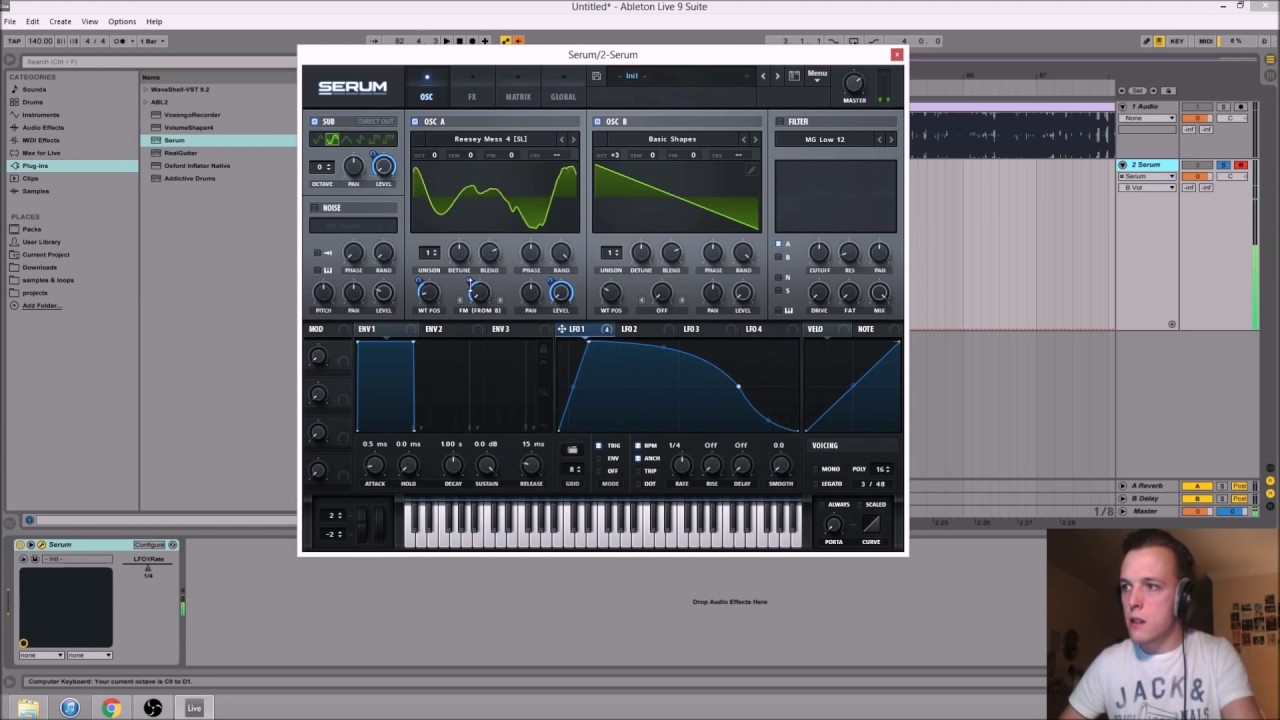The width and height of the screenshot is (1280, 720).
Task: Click Ableton Record button in transport
Action: click(x=473, y=41)
